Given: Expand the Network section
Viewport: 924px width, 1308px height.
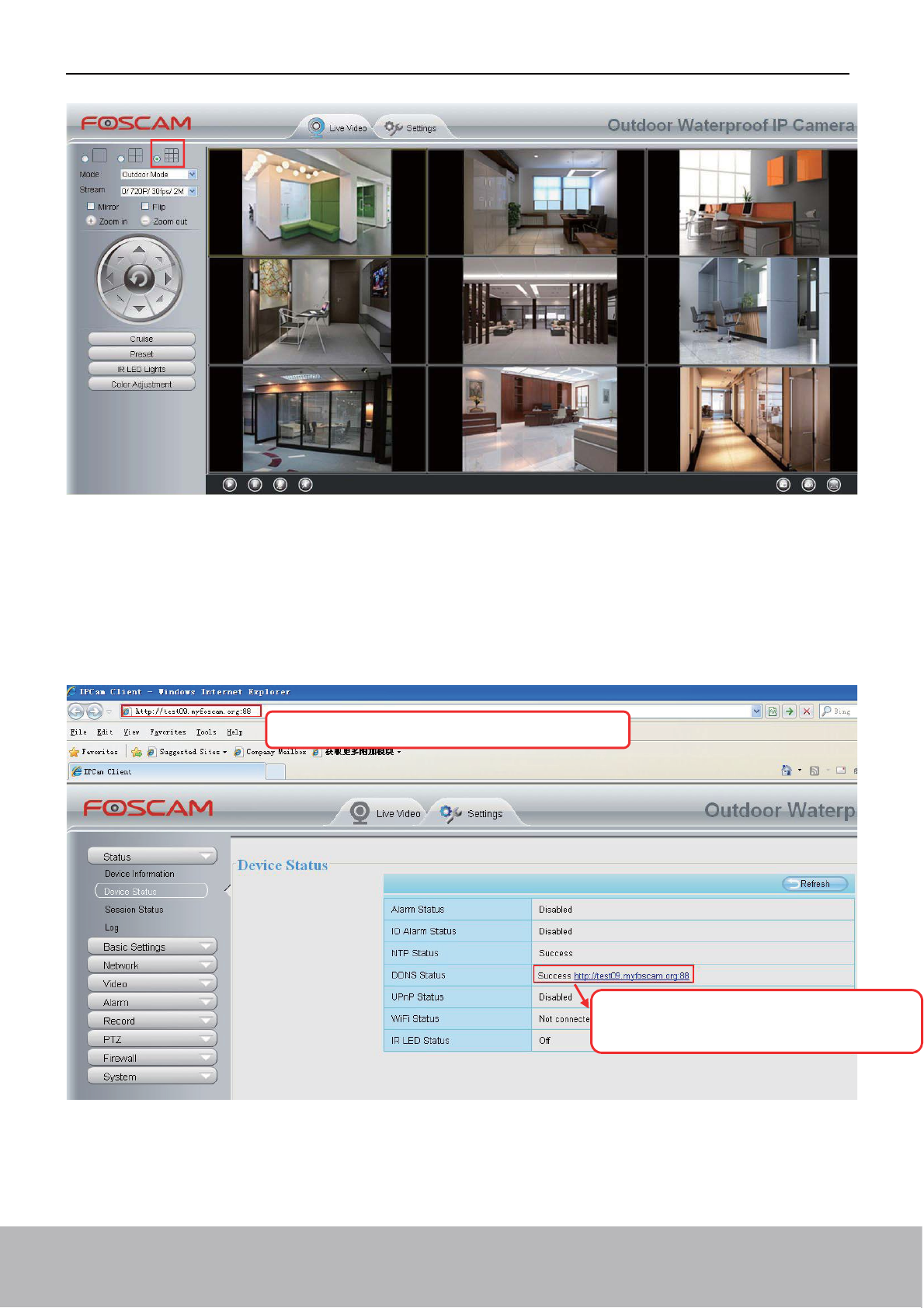Looking at the screenshot, I should pyautogui.click(x=152, y=965).
